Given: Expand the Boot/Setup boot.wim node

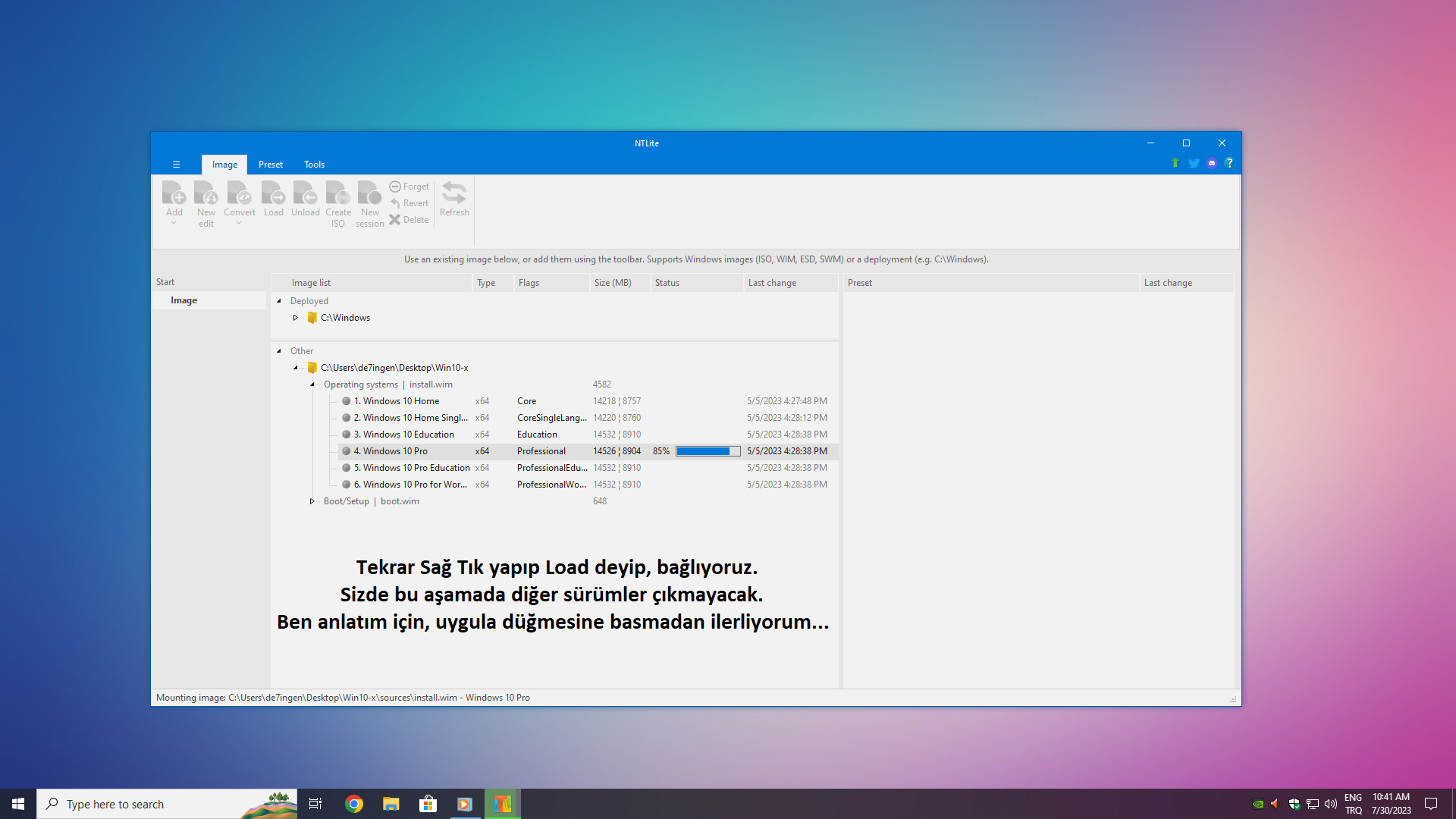Looking at the screenshot, I should [312, 501].
